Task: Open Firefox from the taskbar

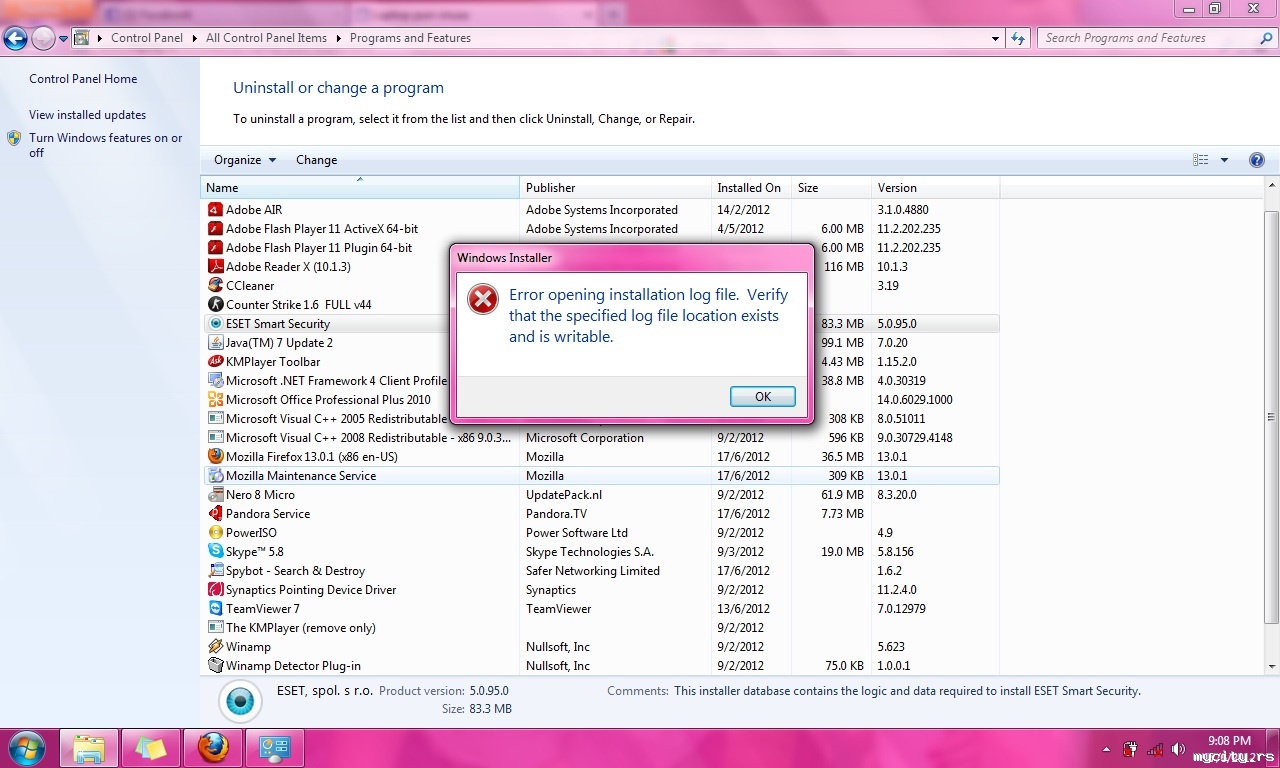Action: tap(212, 747)
